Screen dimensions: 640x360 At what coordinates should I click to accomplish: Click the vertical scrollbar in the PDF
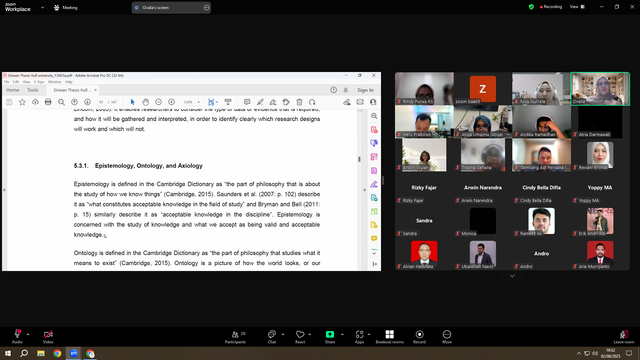tap(359, 159)
